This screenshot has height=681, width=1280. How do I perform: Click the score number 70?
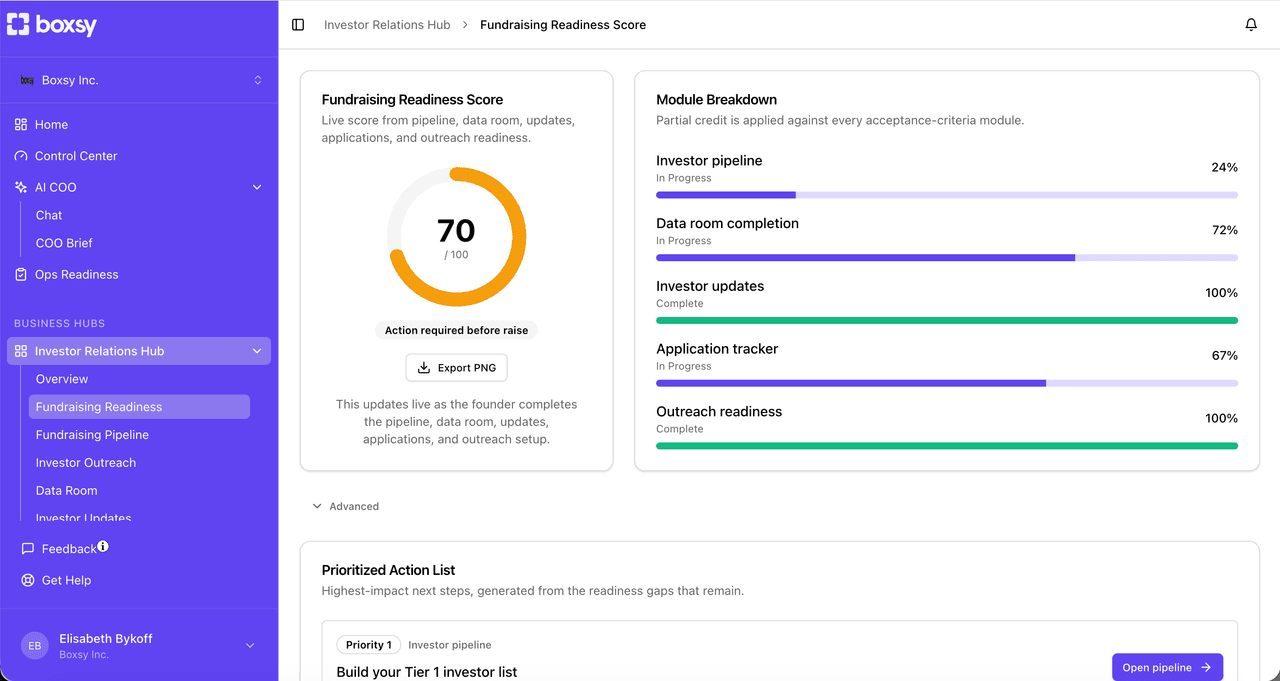[x=456, y=231]
